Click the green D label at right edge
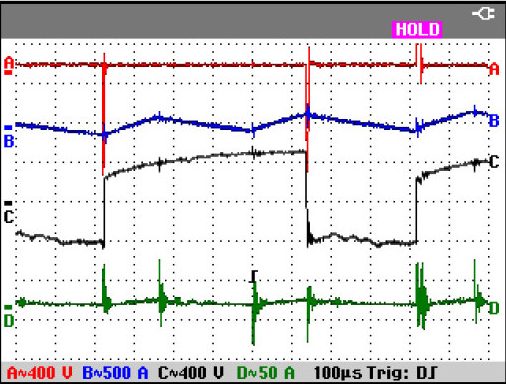The width and height of the screenshot is (506, 384). coord(494,309)
